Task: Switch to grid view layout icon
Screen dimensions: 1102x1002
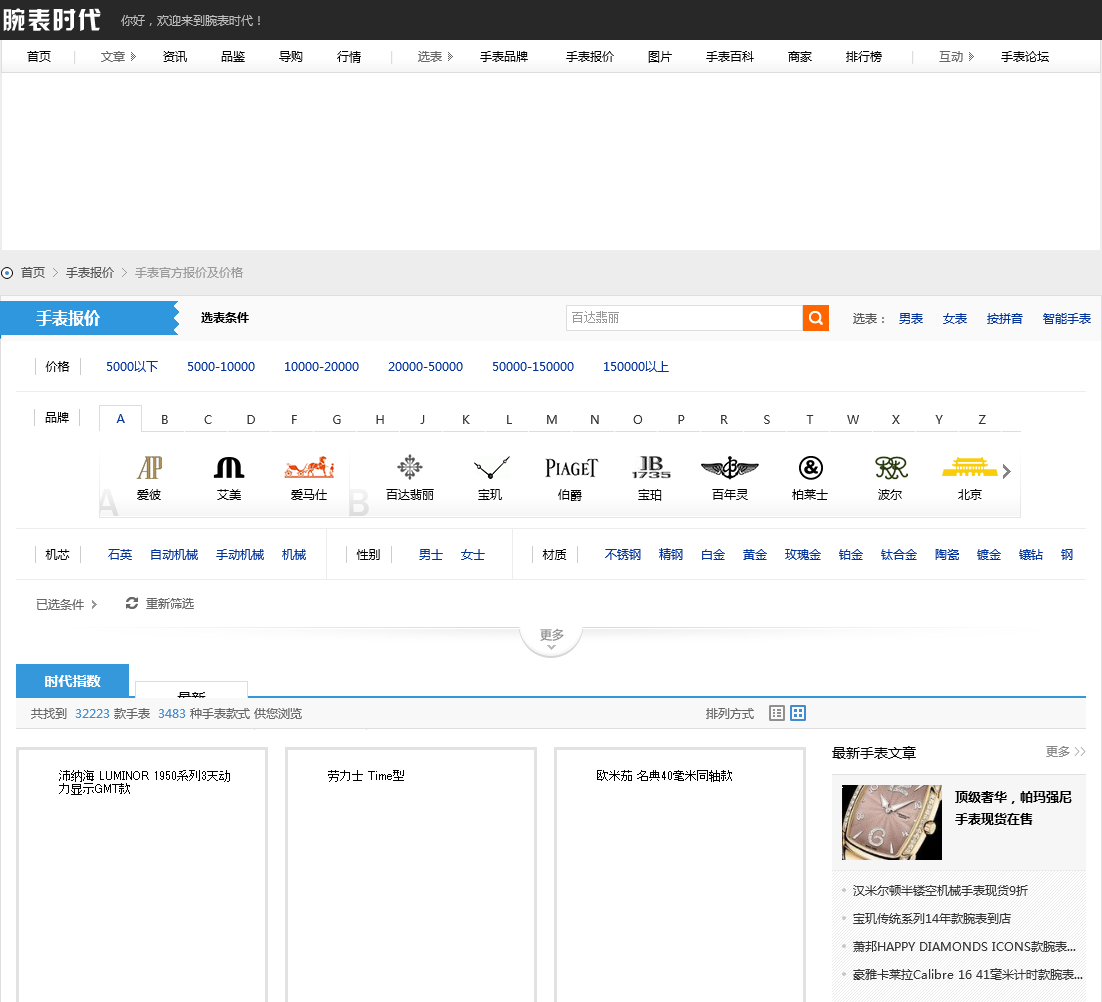Action: click(798, 713)
